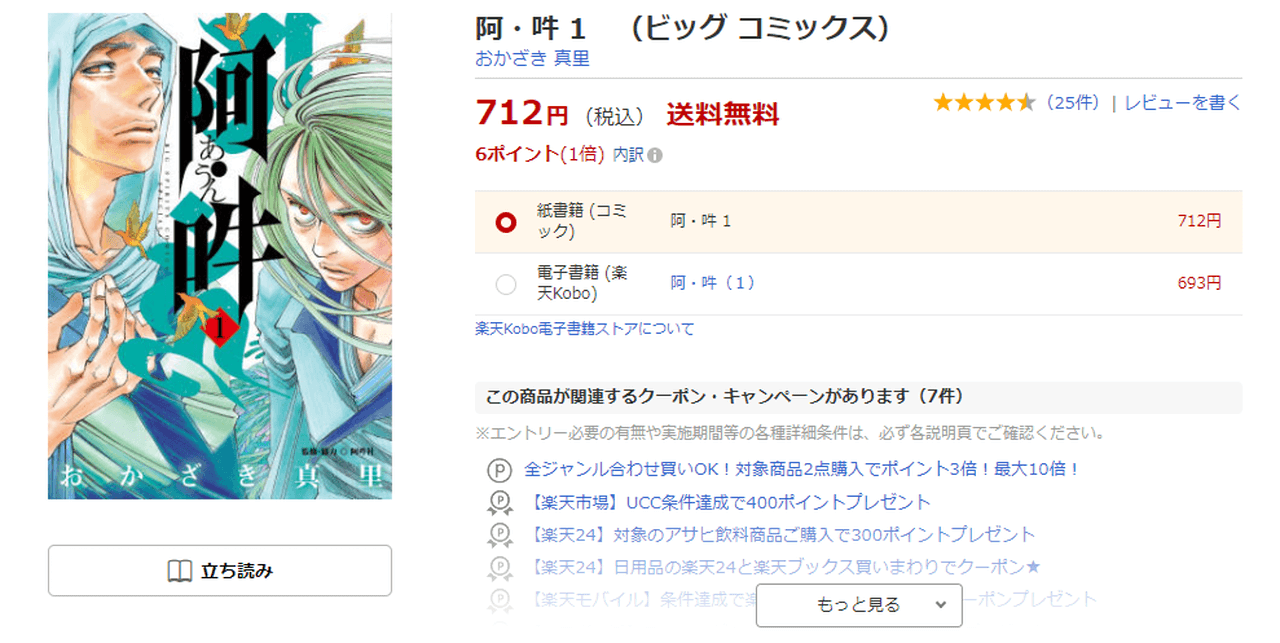This screenshot has width=1280, height=643.
Task: Click the chevron arrow on もっと見る
Action: (940, 605)
